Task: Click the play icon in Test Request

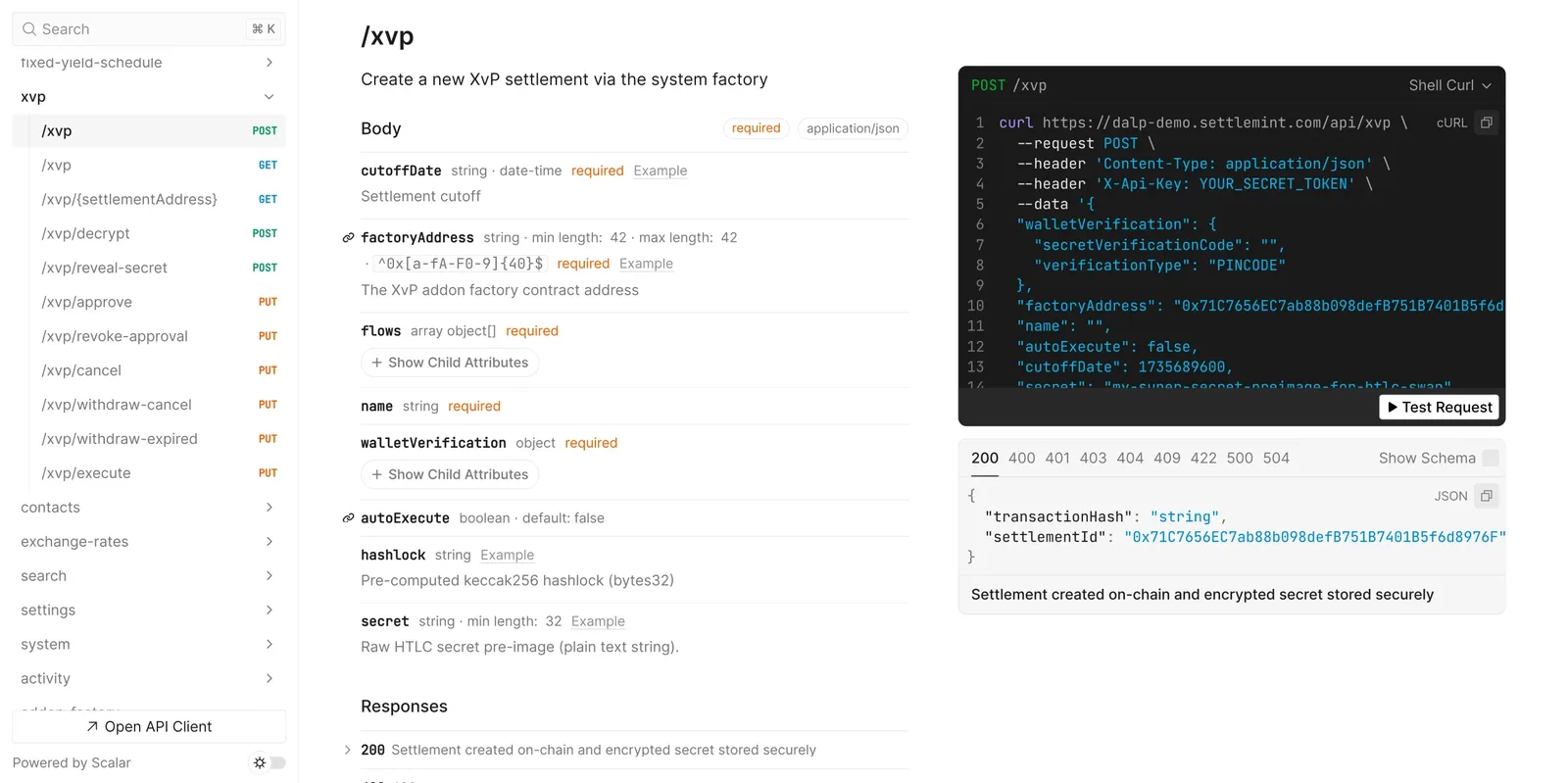Action: click(1393, 407)
